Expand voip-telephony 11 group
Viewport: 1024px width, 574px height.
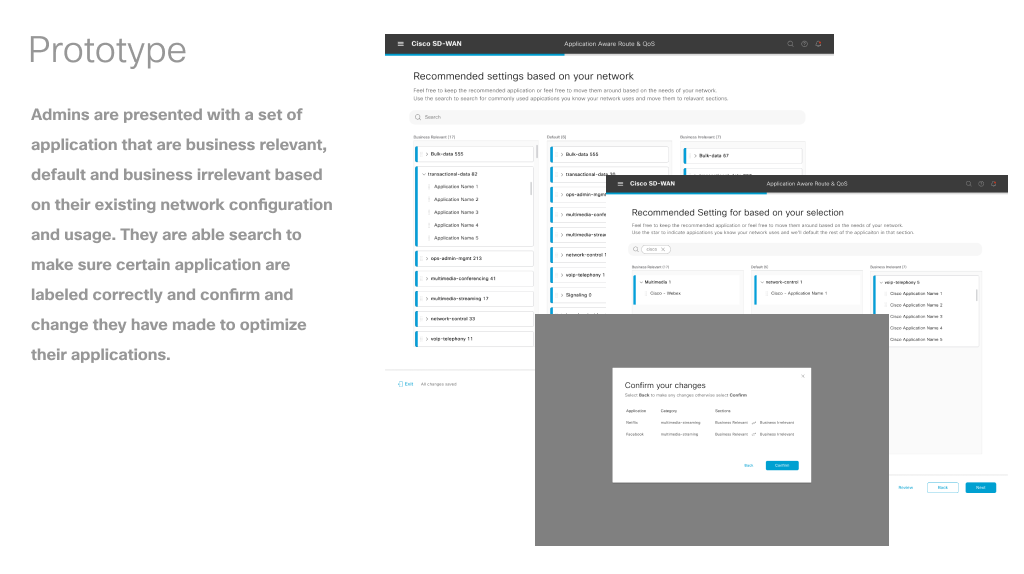point(427,339)
